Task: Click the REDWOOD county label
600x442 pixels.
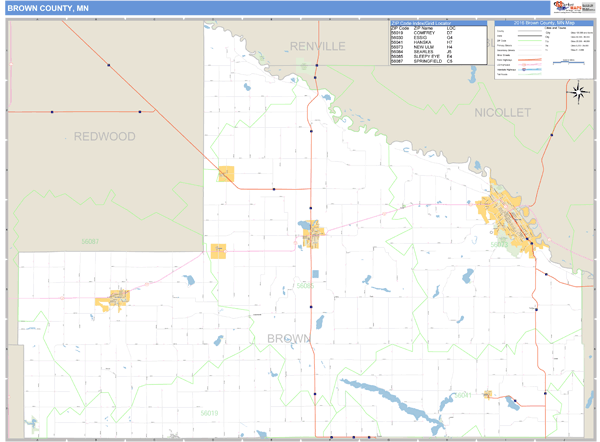Action: [104, 136]
